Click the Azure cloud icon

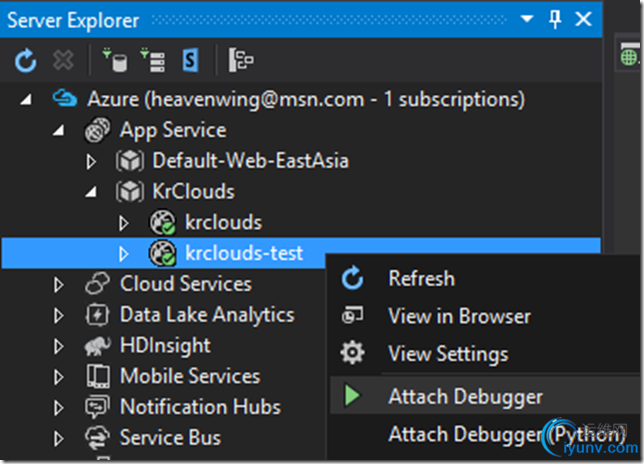[x=64, y=99]
